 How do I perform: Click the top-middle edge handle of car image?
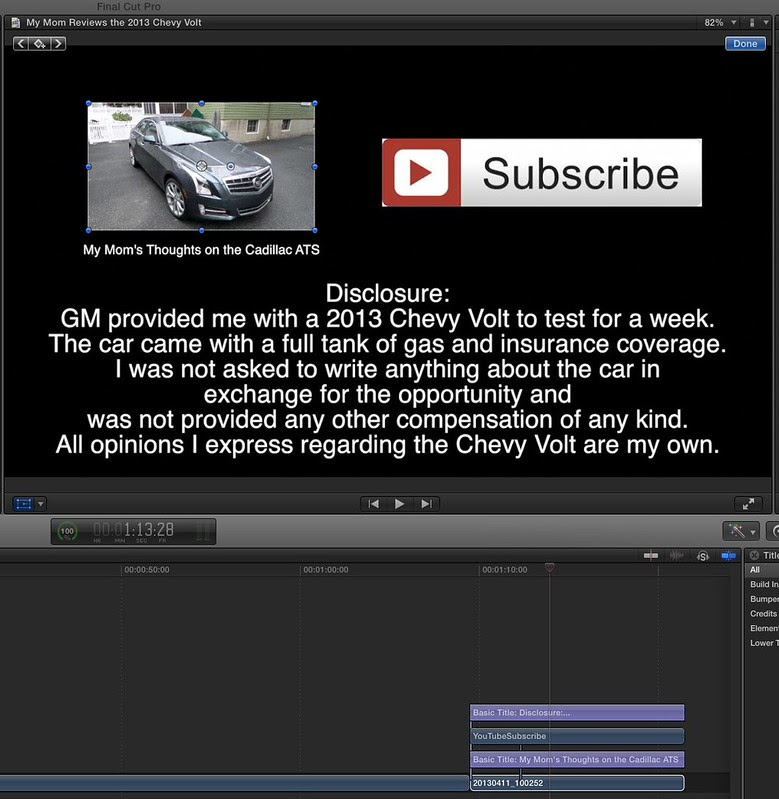tap(202, 103)
